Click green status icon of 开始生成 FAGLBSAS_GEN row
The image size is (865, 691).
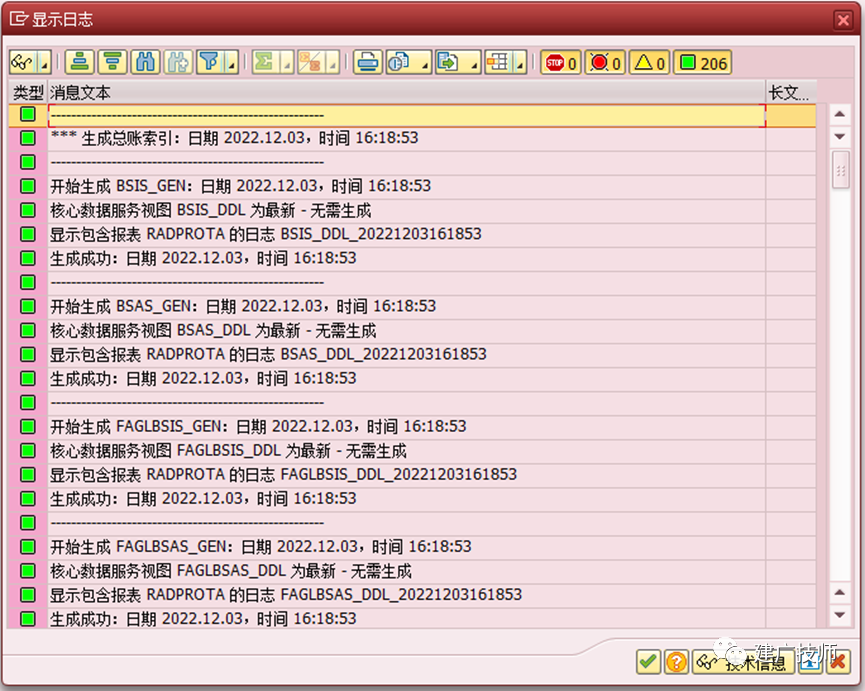[x=28, y=547]
